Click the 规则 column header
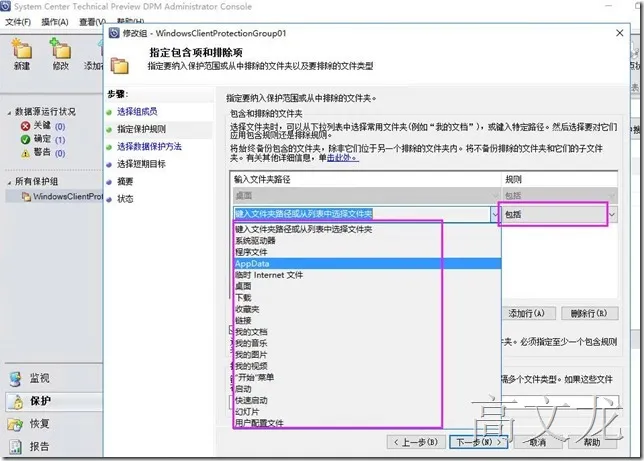Image resolution: width=644 pixels, height=461 pixels. coord(560,180)
